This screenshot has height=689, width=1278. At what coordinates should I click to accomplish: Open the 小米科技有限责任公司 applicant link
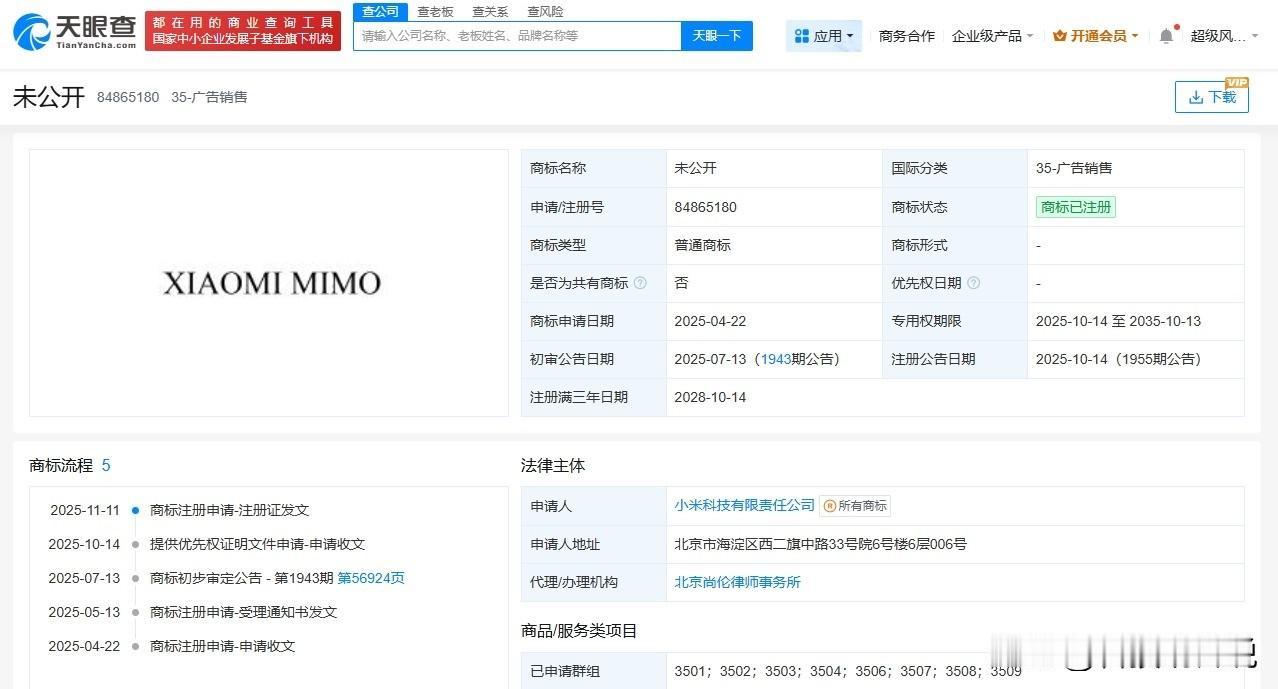pos(744,506)
